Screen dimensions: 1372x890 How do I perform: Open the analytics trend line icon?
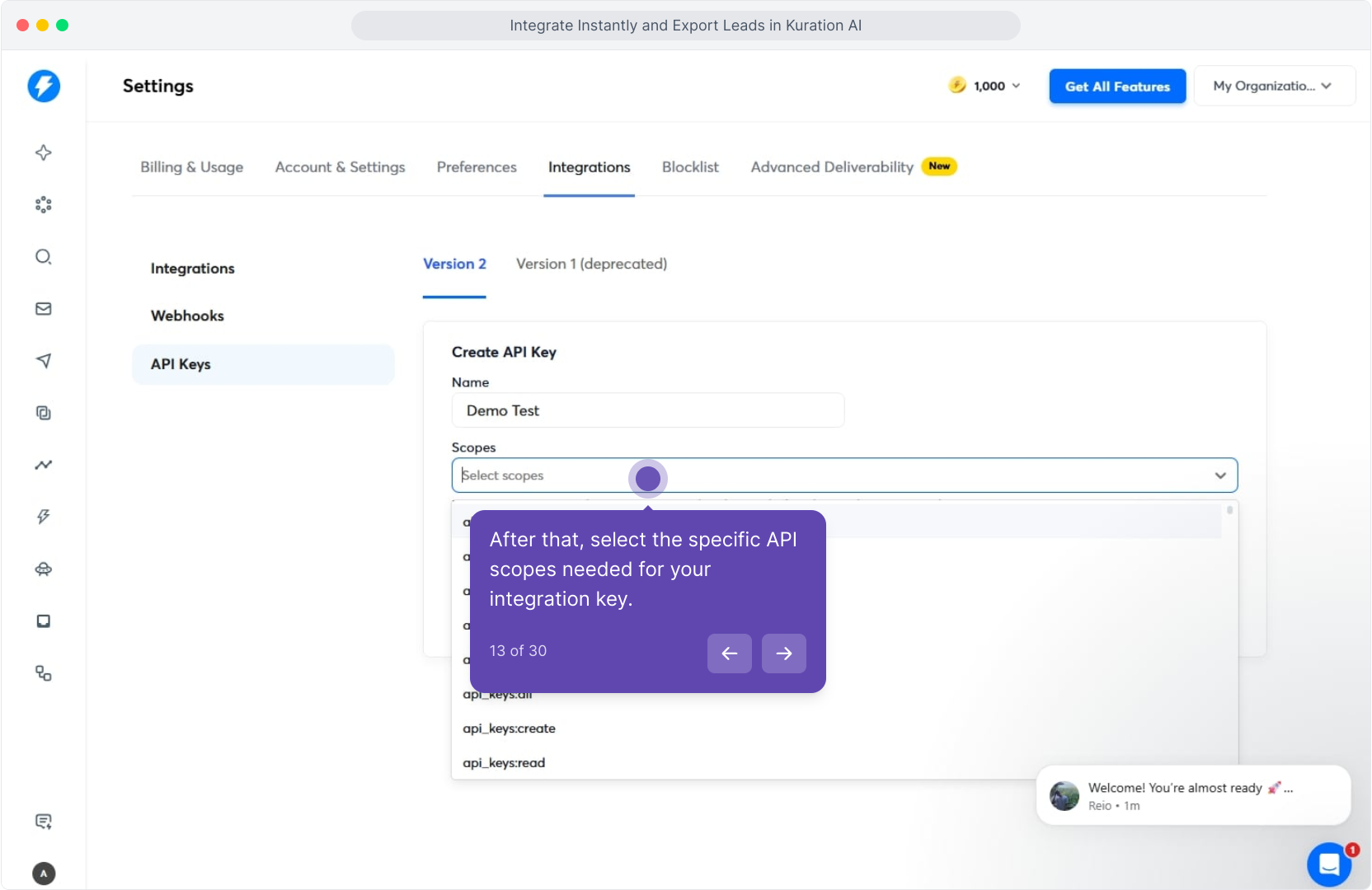point(44,465)
